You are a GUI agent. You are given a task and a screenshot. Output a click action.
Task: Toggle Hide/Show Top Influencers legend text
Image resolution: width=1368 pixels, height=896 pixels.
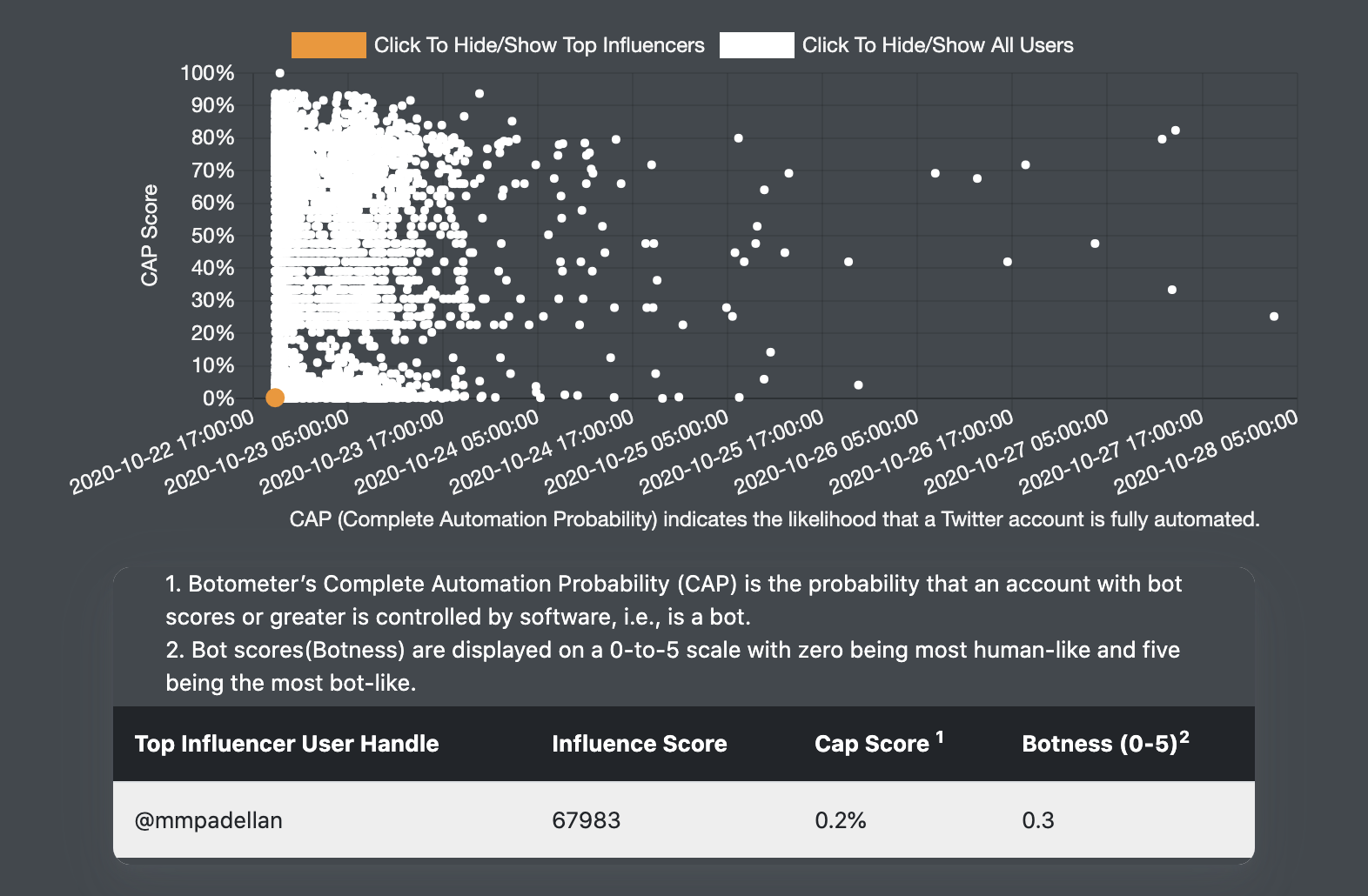click(539, 45)
